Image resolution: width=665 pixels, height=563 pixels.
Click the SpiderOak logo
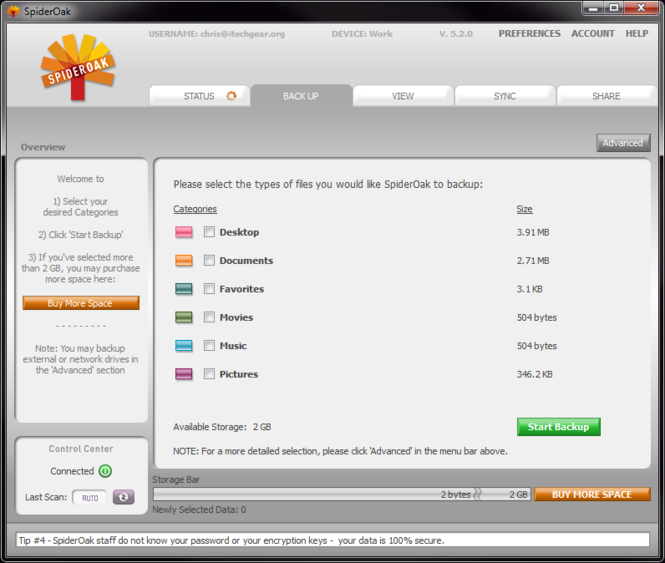point(78,67)
